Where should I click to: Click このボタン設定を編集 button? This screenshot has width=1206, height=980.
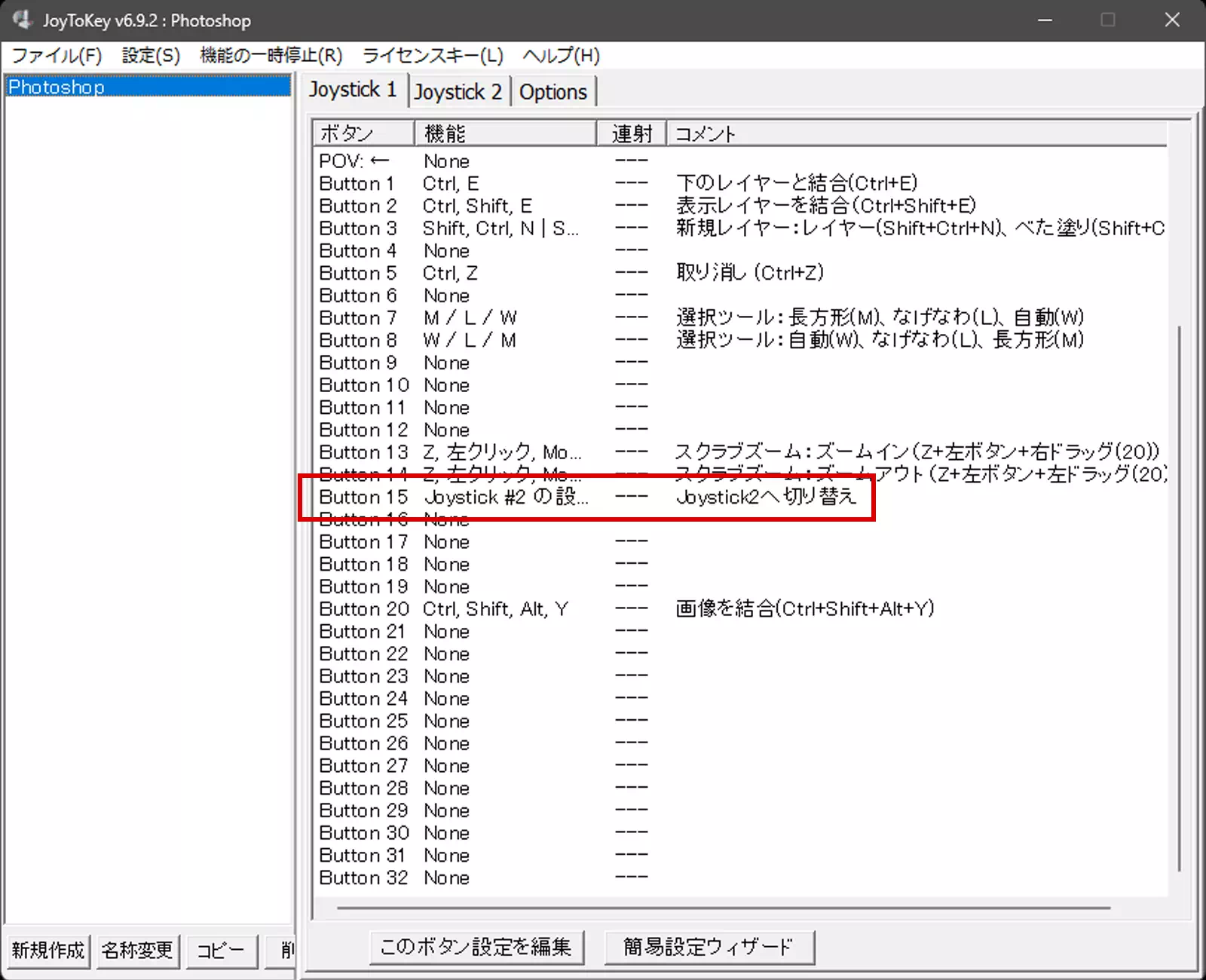coord(476,947)
